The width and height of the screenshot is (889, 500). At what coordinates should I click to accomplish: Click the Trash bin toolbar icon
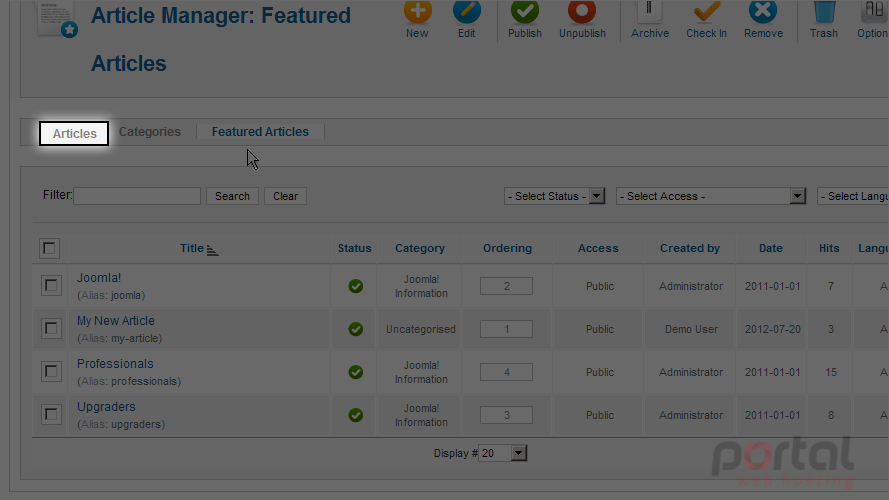824,11
